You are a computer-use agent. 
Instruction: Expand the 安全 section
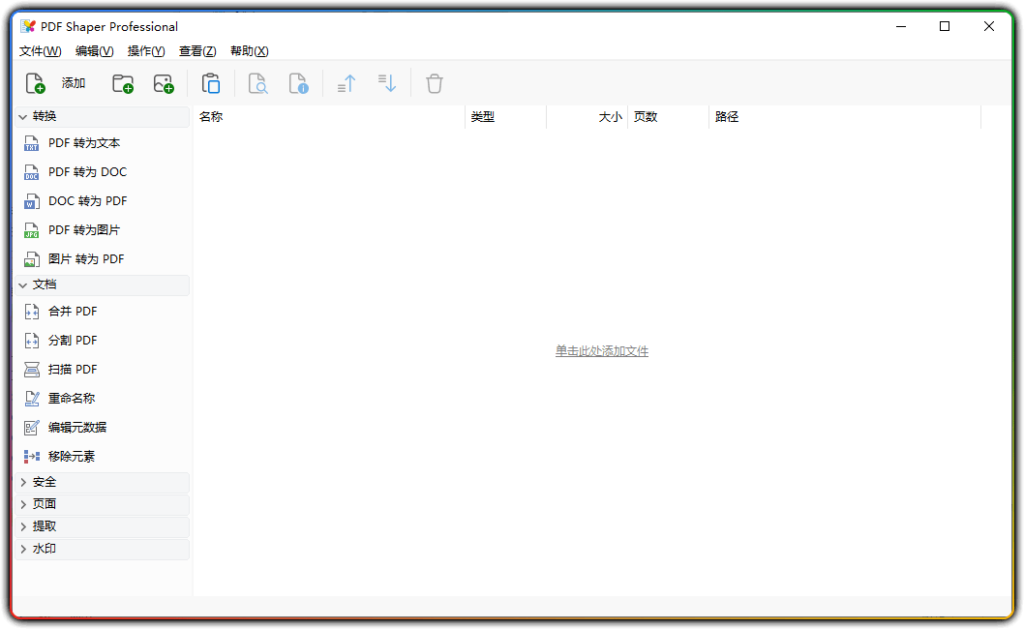23,482
